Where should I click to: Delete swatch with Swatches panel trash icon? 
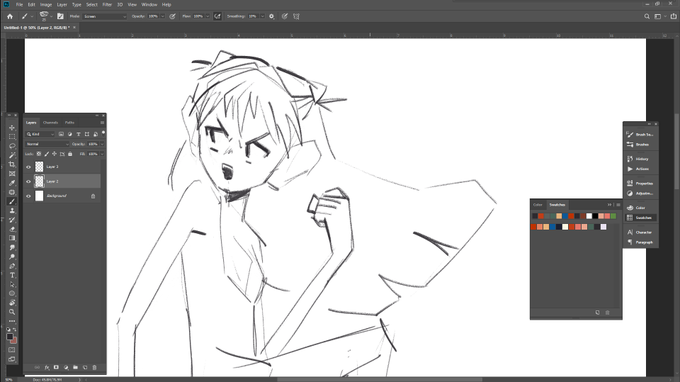click(607, 312)
